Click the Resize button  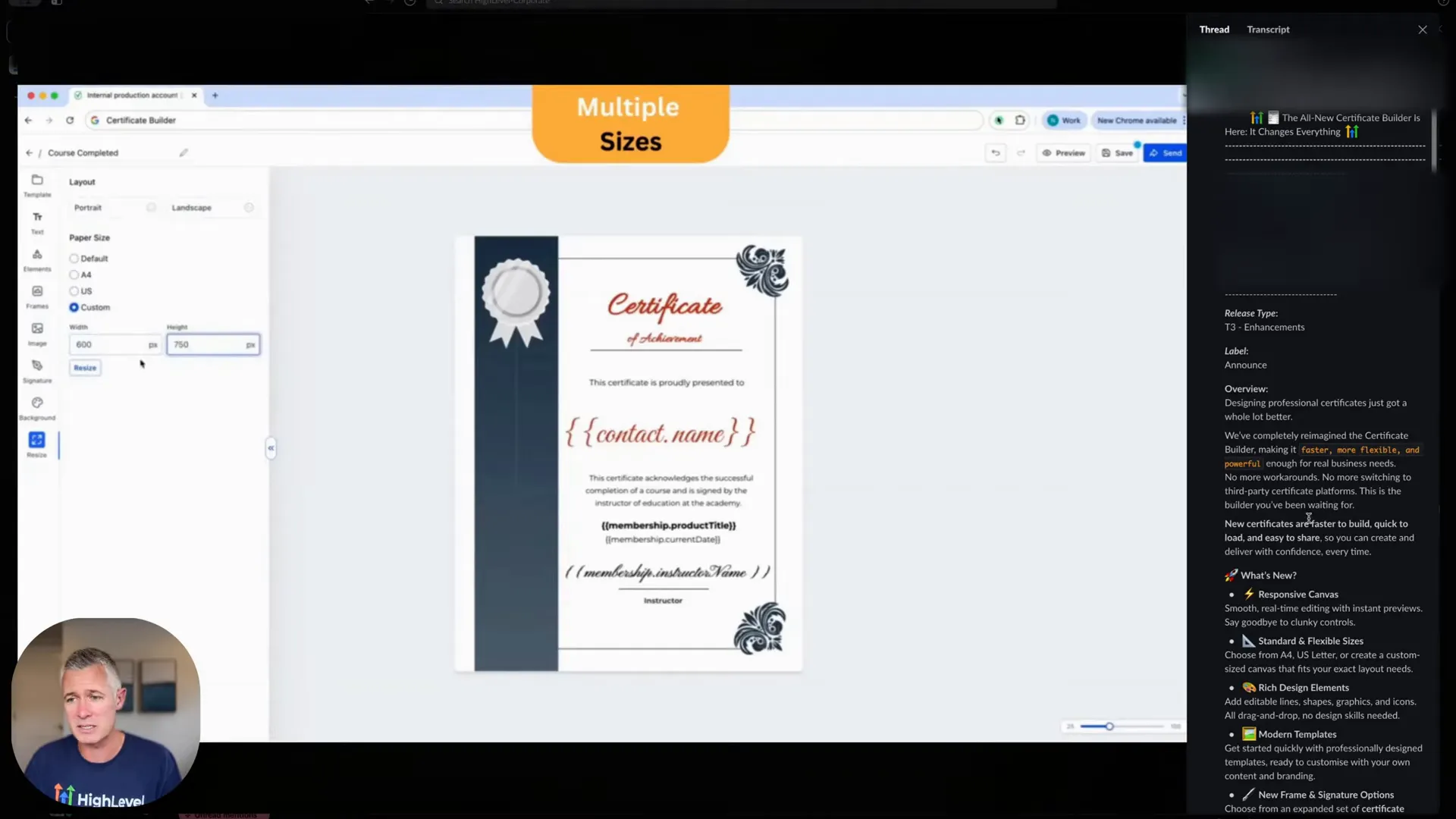pyautogui.click(x=85, y=367)
